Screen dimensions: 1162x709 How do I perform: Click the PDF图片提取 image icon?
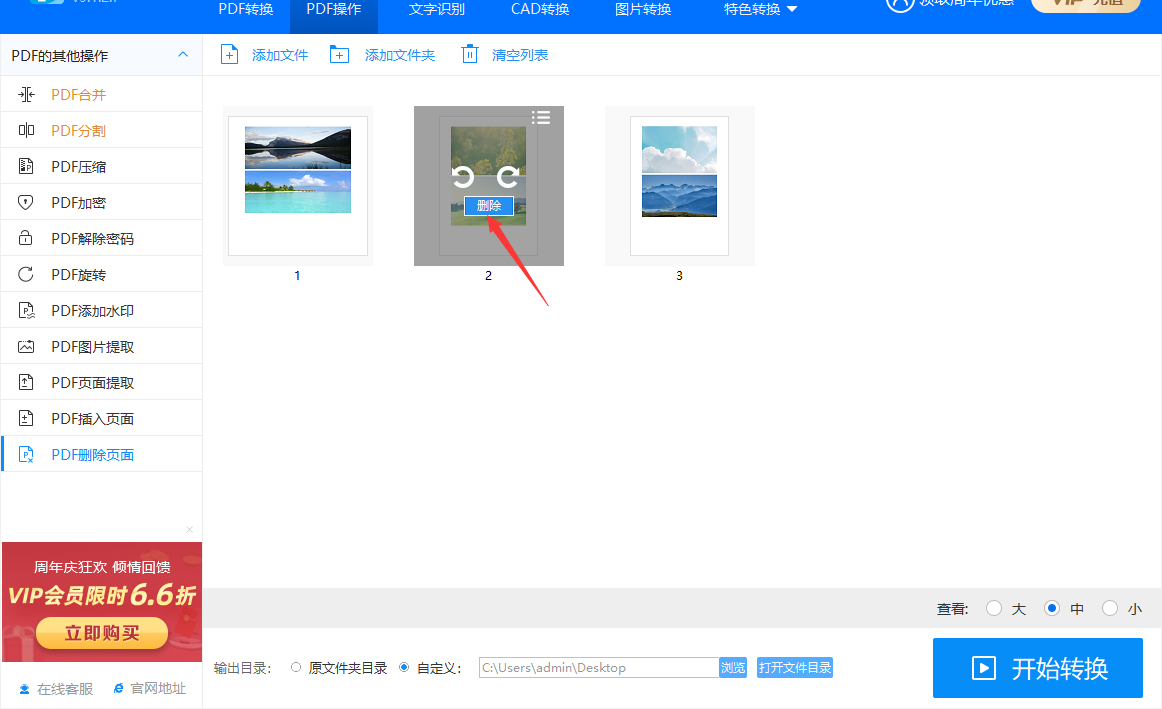click(26, 346)
